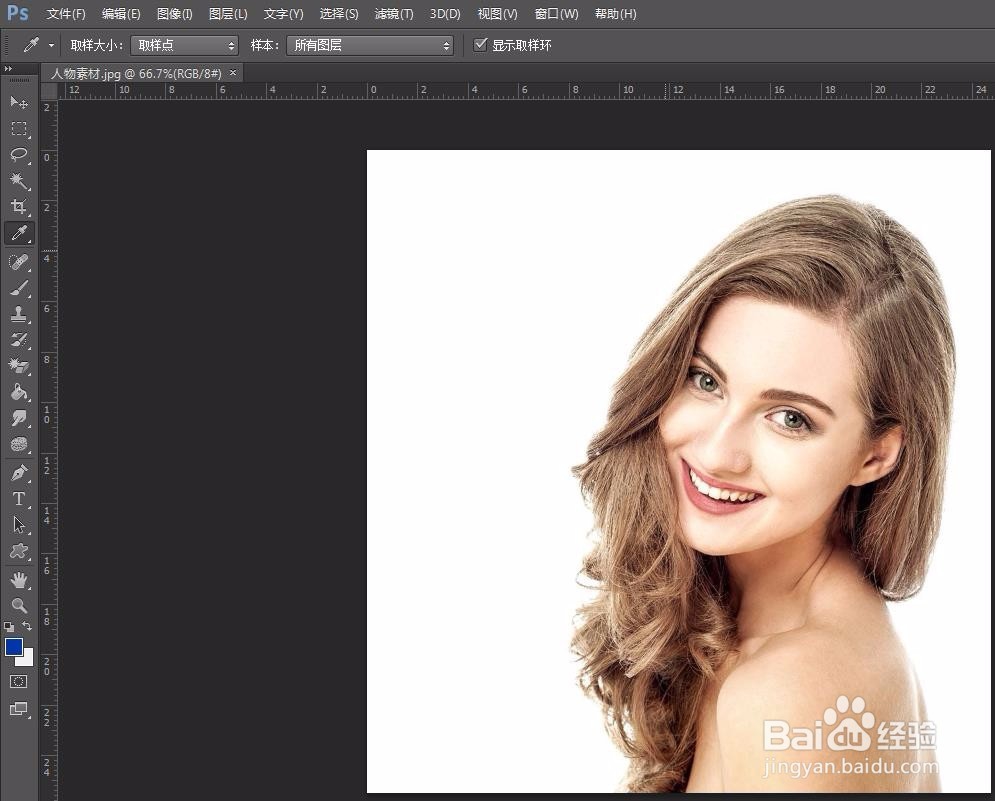Toggle the 显示取样环 checkbox
The height and width of the screenshot is (801, 995).
click(481, 45)
